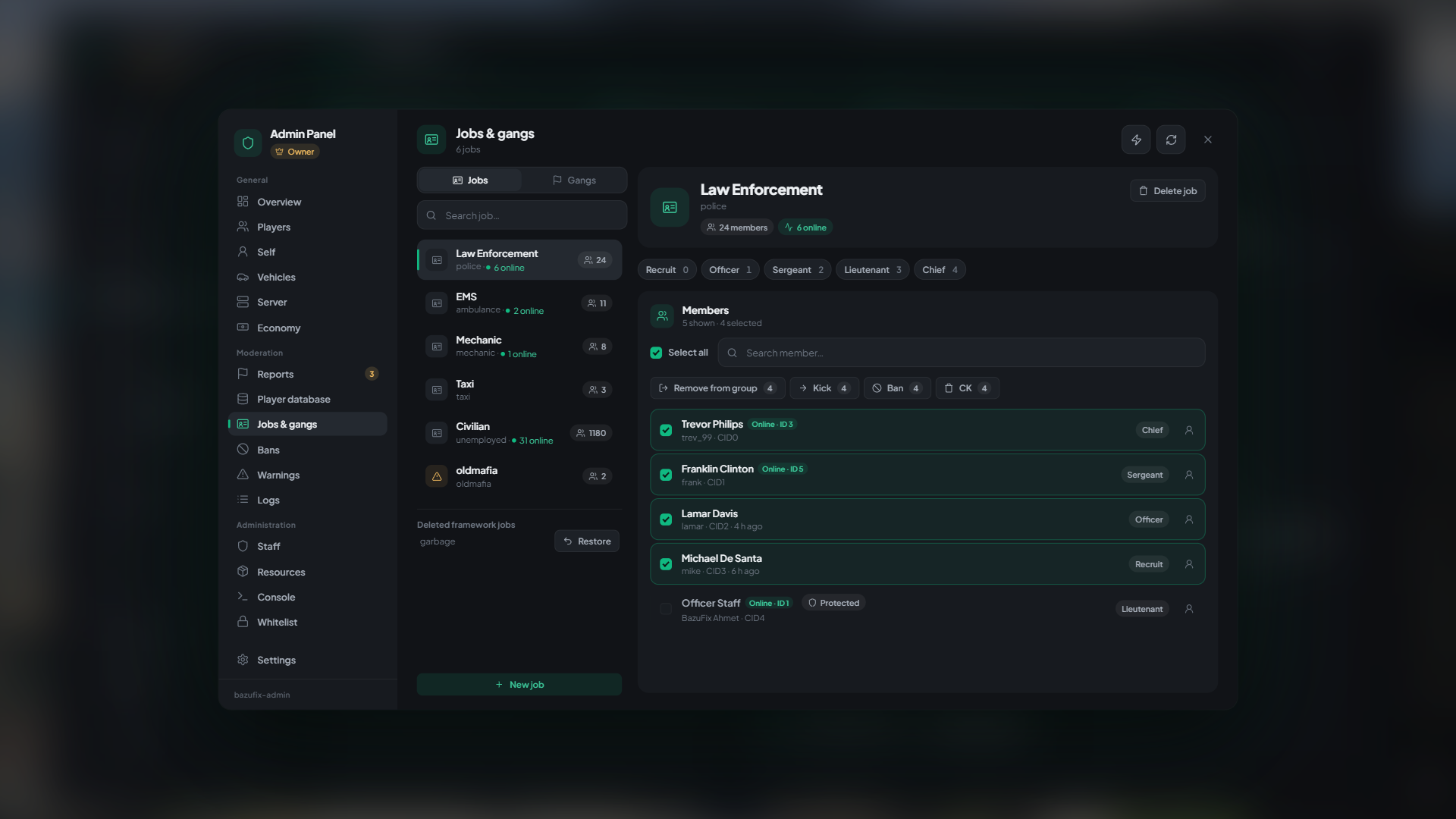
Task: Restore the deleted garbage job
Action: (587, 541)
